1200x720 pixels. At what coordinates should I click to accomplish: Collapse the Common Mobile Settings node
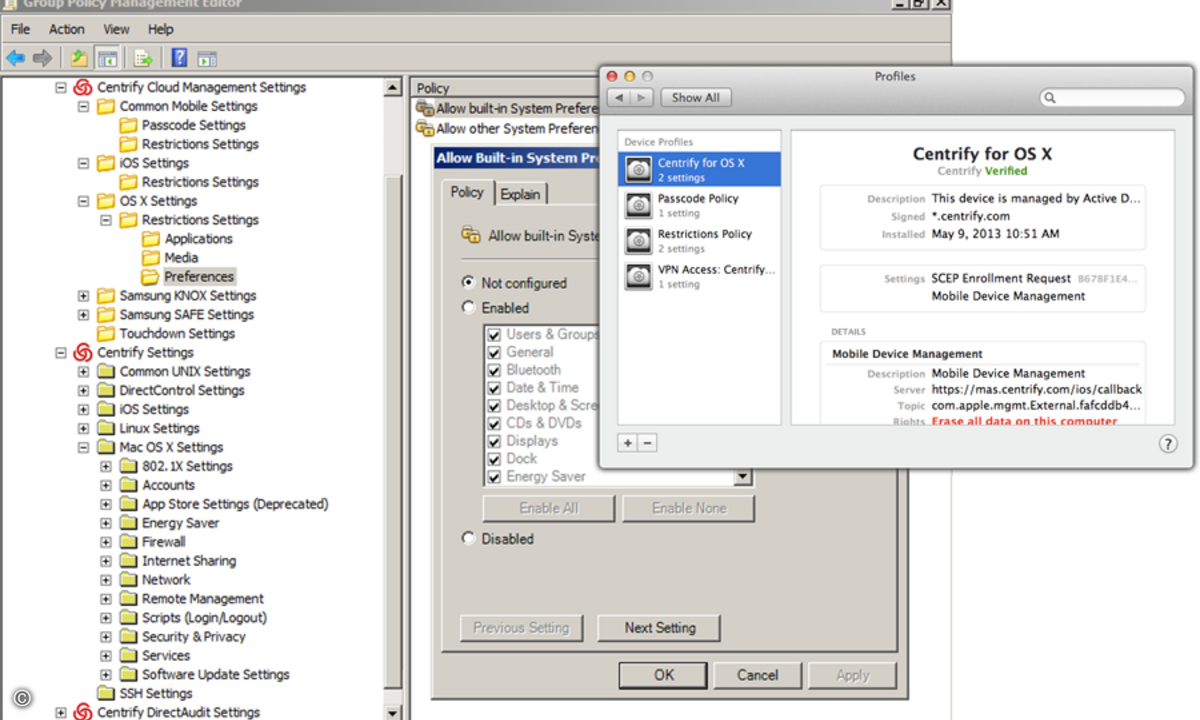pos(84,106)
